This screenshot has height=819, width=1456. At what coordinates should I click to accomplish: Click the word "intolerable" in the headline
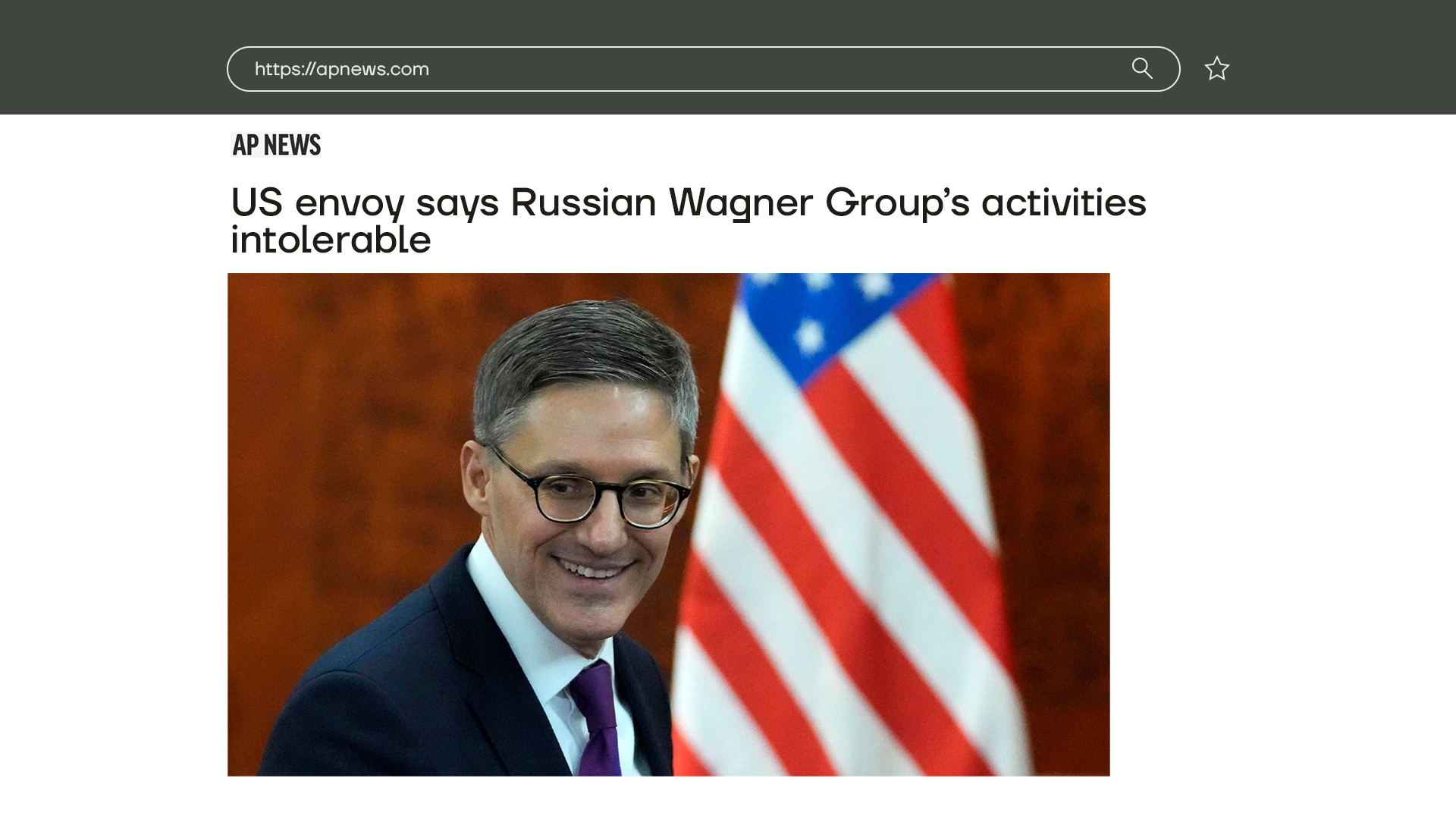point(331,240)
